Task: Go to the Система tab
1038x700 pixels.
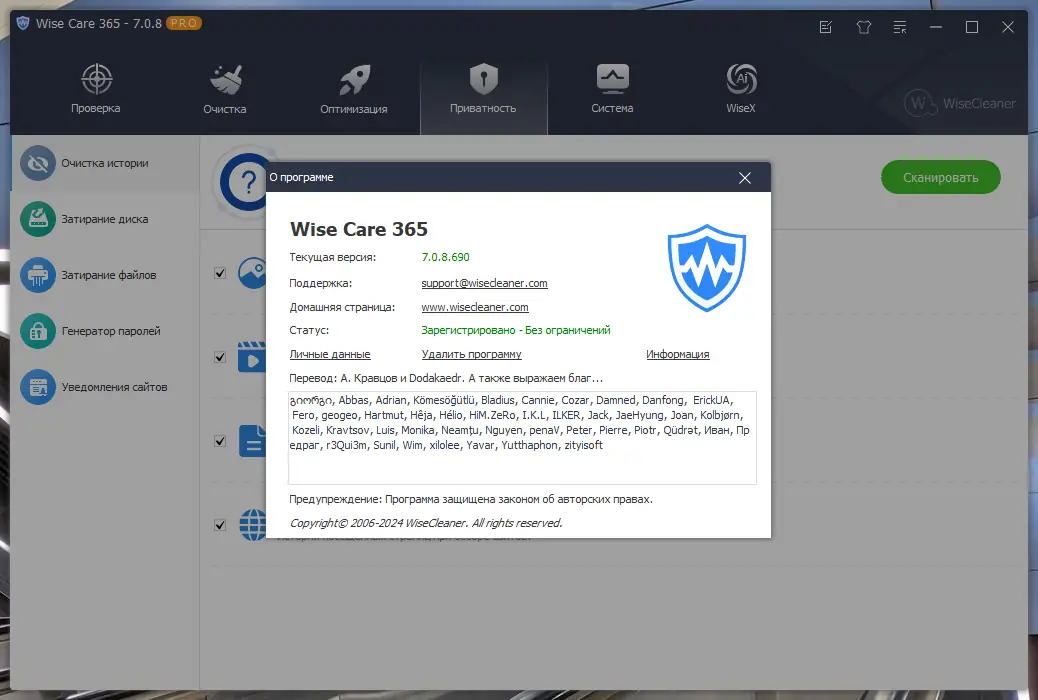Action: [x=612, y=90]
